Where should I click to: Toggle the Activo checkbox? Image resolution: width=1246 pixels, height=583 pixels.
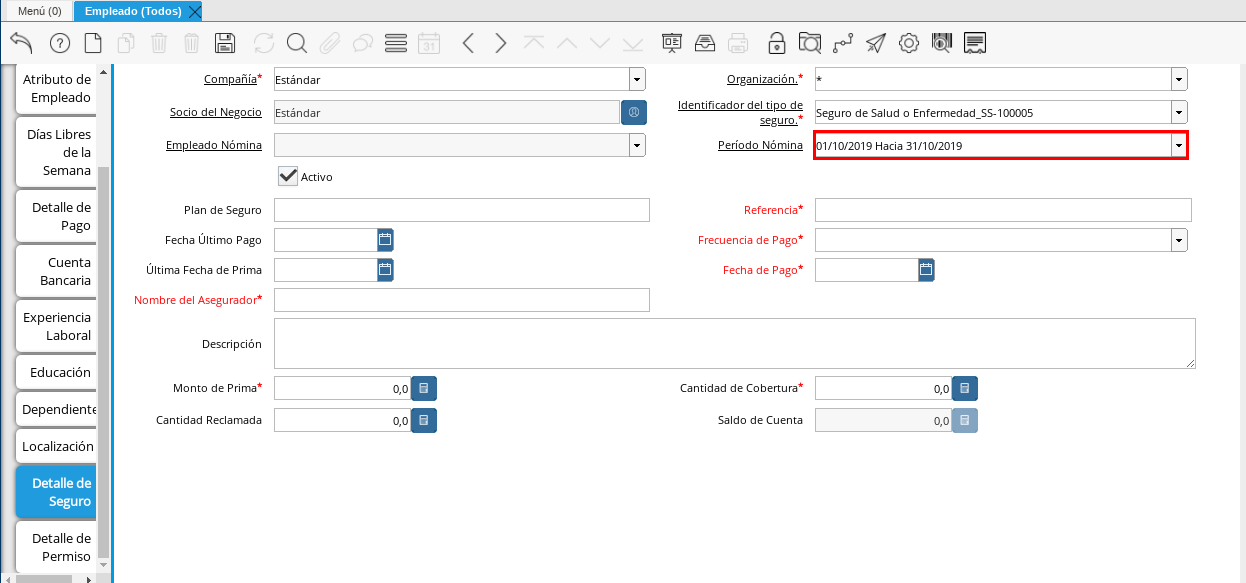click(x=288, y=176)
